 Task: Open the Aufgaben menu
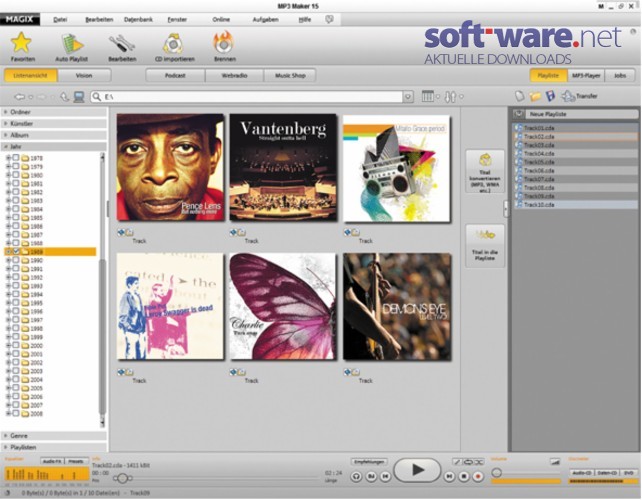[x=265, y=19]
